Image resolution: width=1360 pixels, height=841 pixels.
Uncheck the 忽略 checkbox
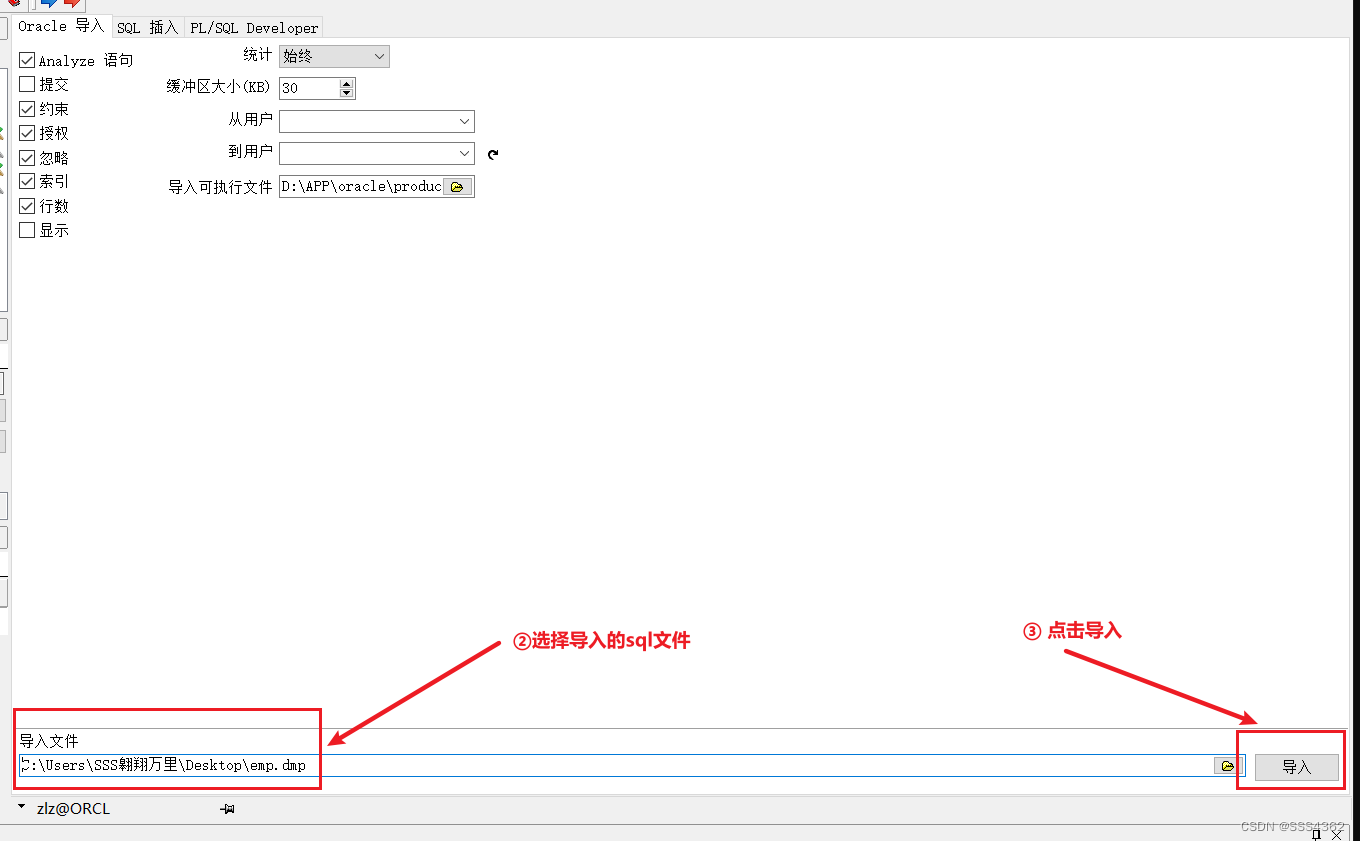pyautogui.click(x=27, y=158)
